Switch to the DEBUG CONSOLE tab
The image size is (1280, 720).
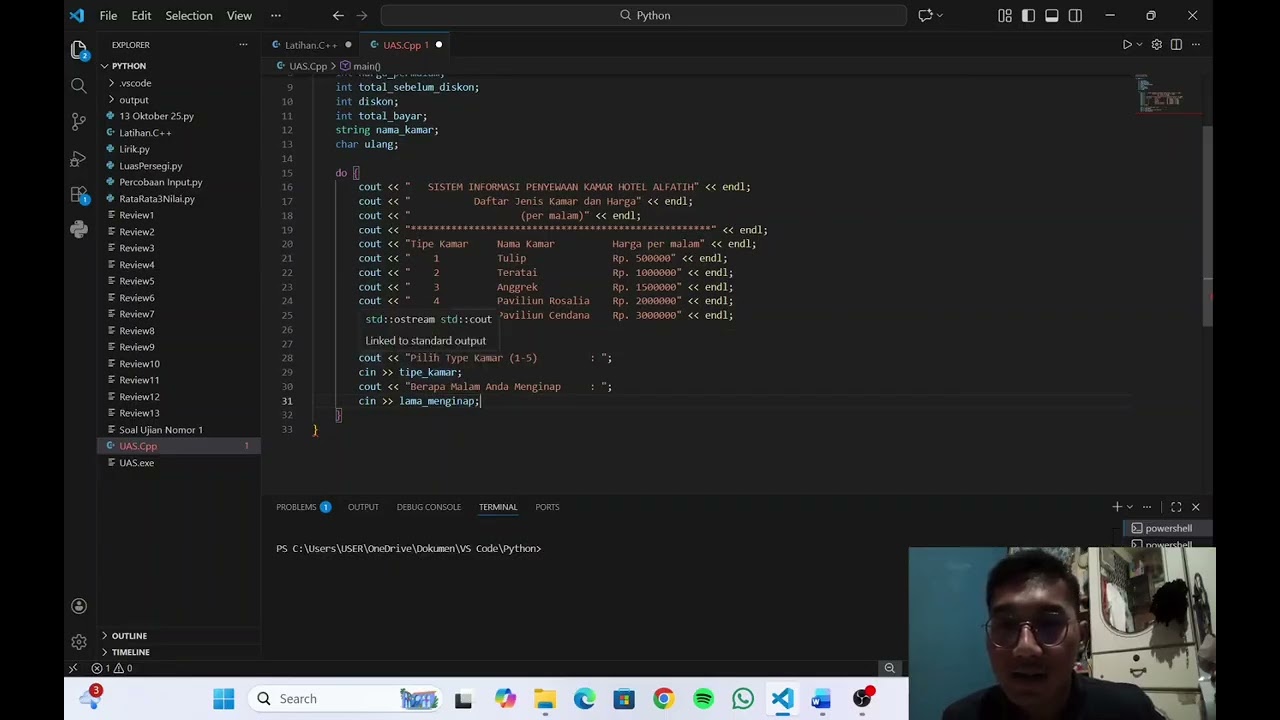point(429,507)
